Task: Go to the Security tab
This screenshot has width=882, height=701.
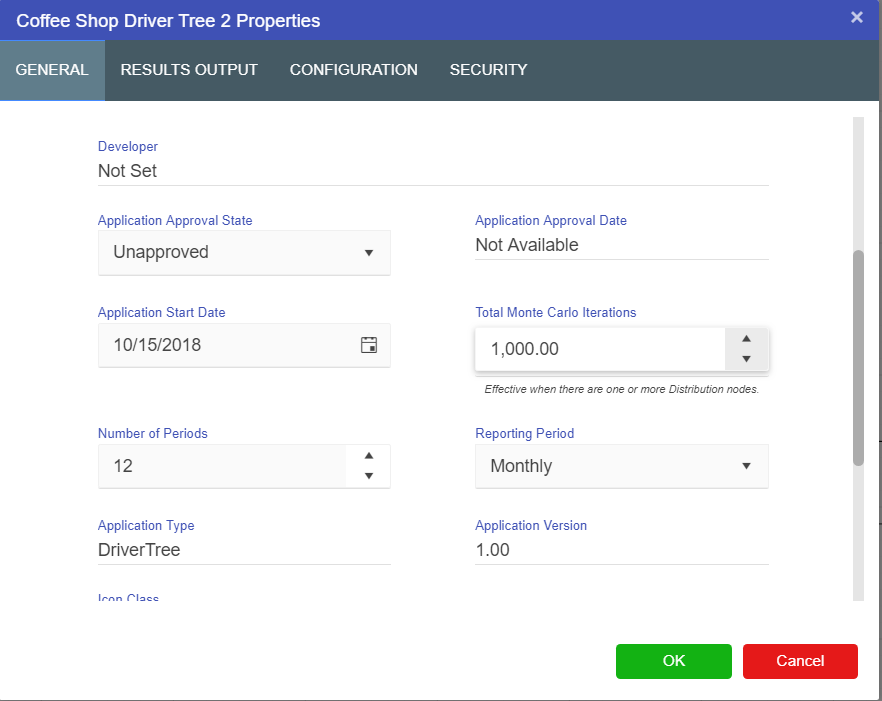Action: pos(488,70)
